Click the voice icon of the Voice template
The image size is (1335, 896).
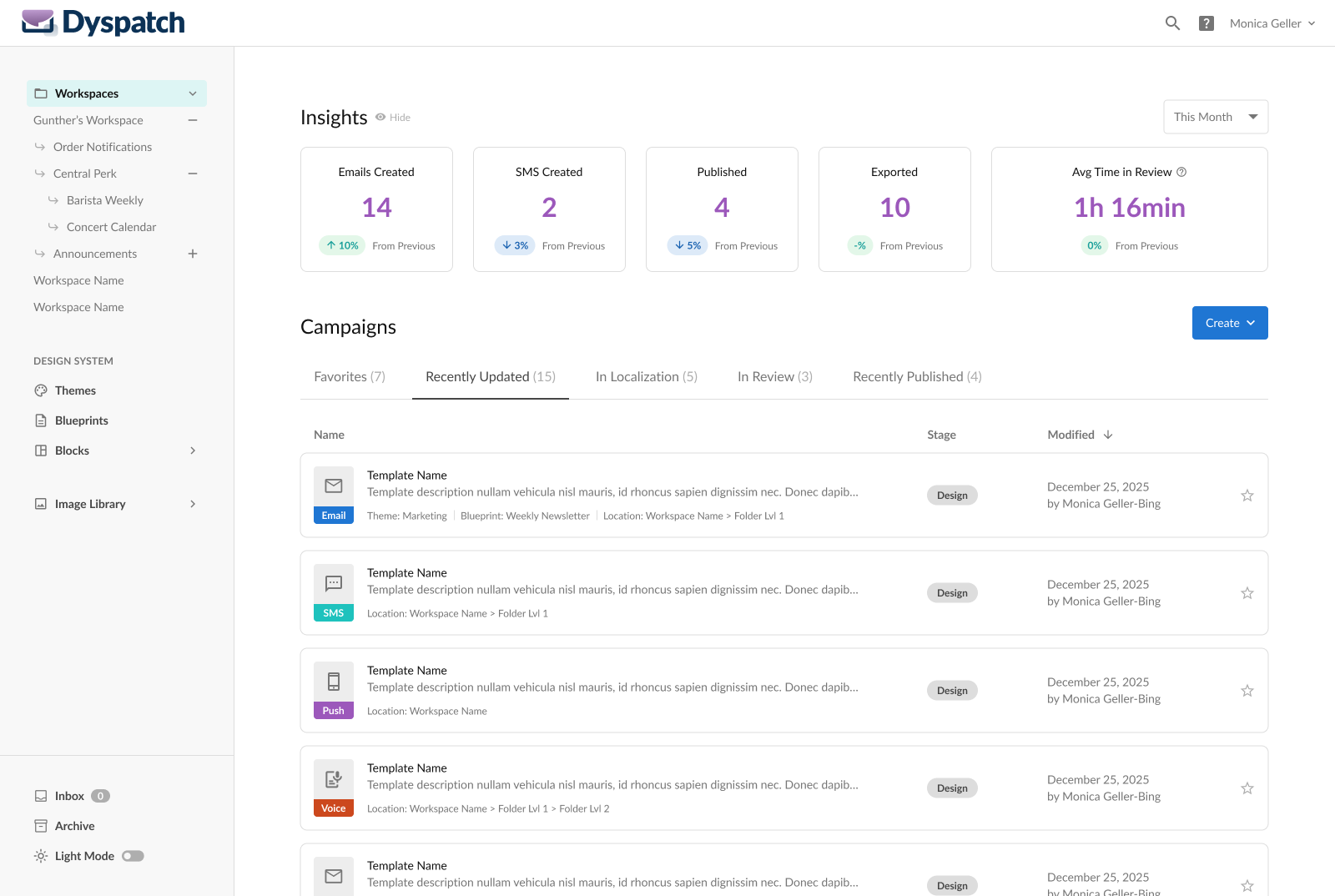point(334,779)
